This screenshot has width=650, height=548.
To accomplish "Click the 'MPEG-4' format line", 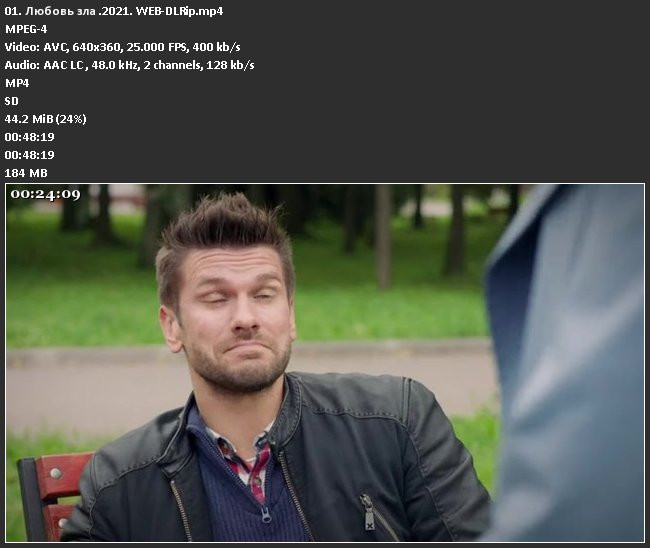I will coord(26,29).
